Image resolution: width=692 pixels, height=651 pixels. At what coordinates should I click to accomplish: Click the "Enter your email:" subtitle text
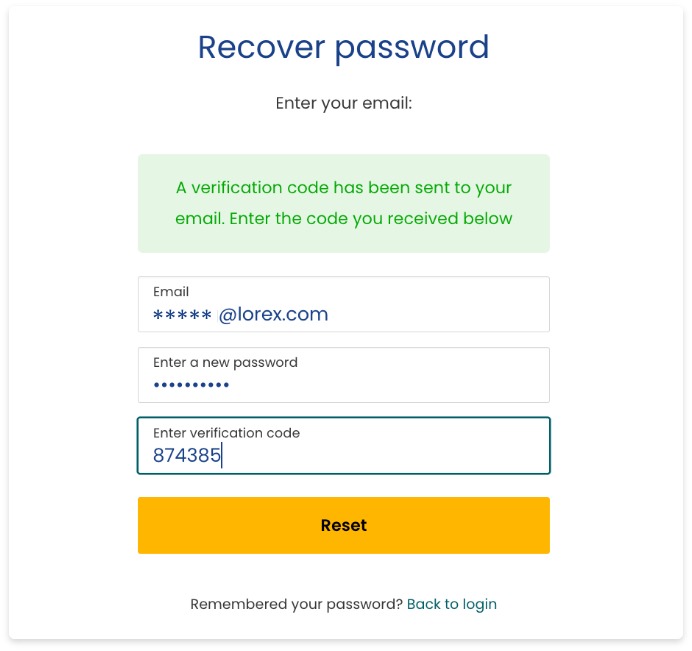[343, 103]
